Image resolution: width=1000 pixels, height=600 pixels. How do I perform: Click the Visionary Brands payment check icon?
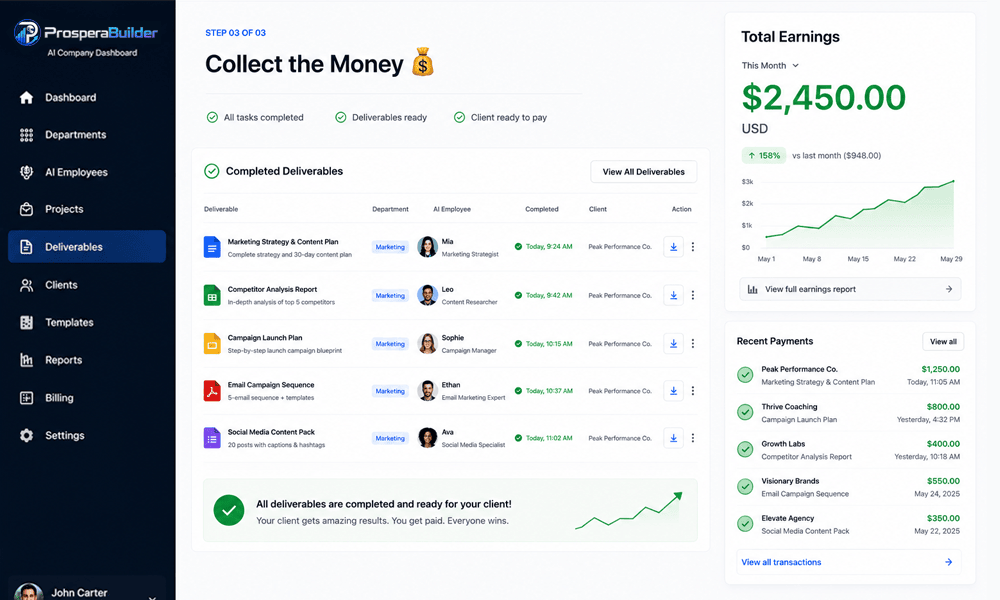(x=745, y=487)
